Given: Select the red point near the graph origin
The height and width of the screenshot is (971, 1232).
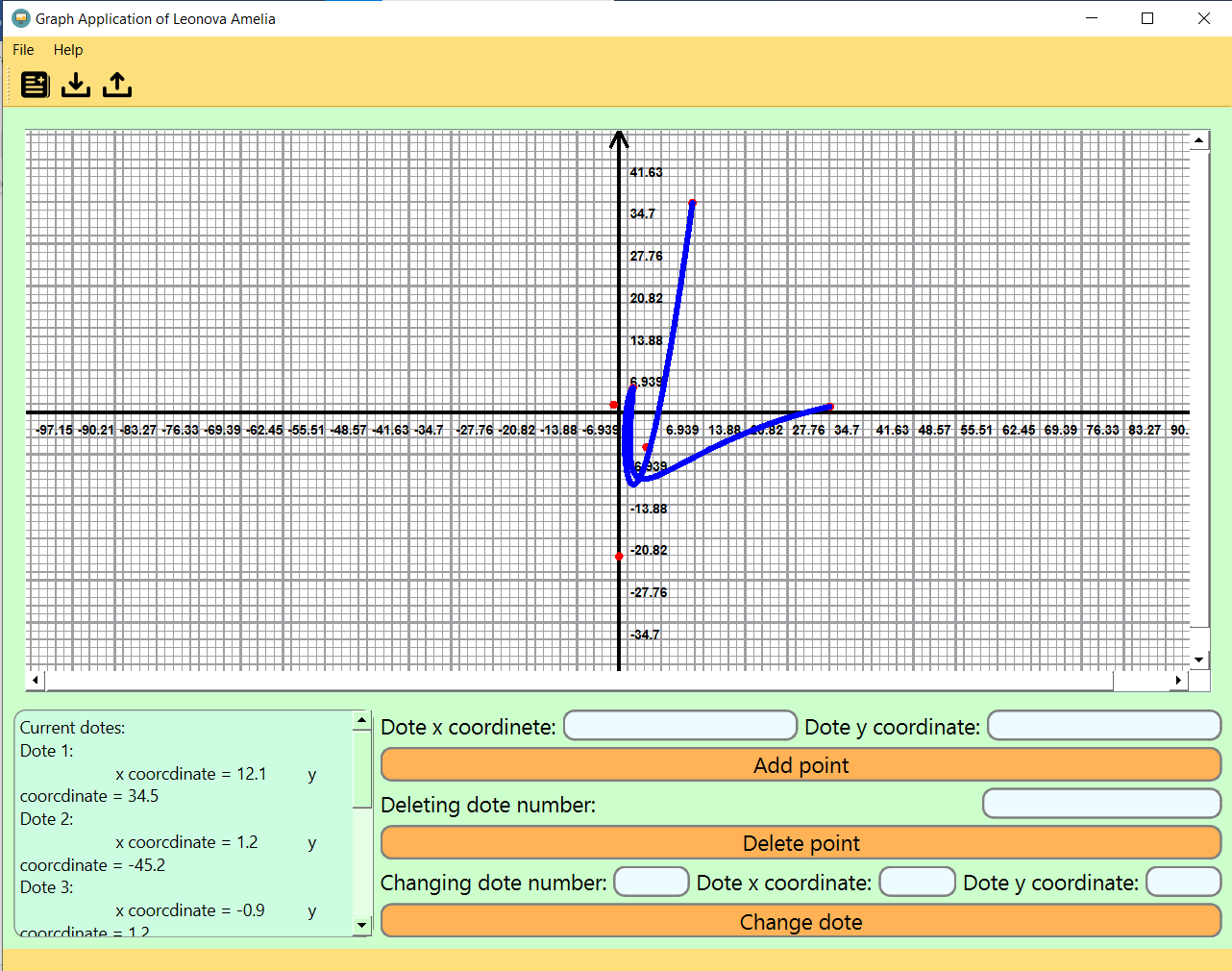Looking at the screenshot, I should [x=614, y=404].
